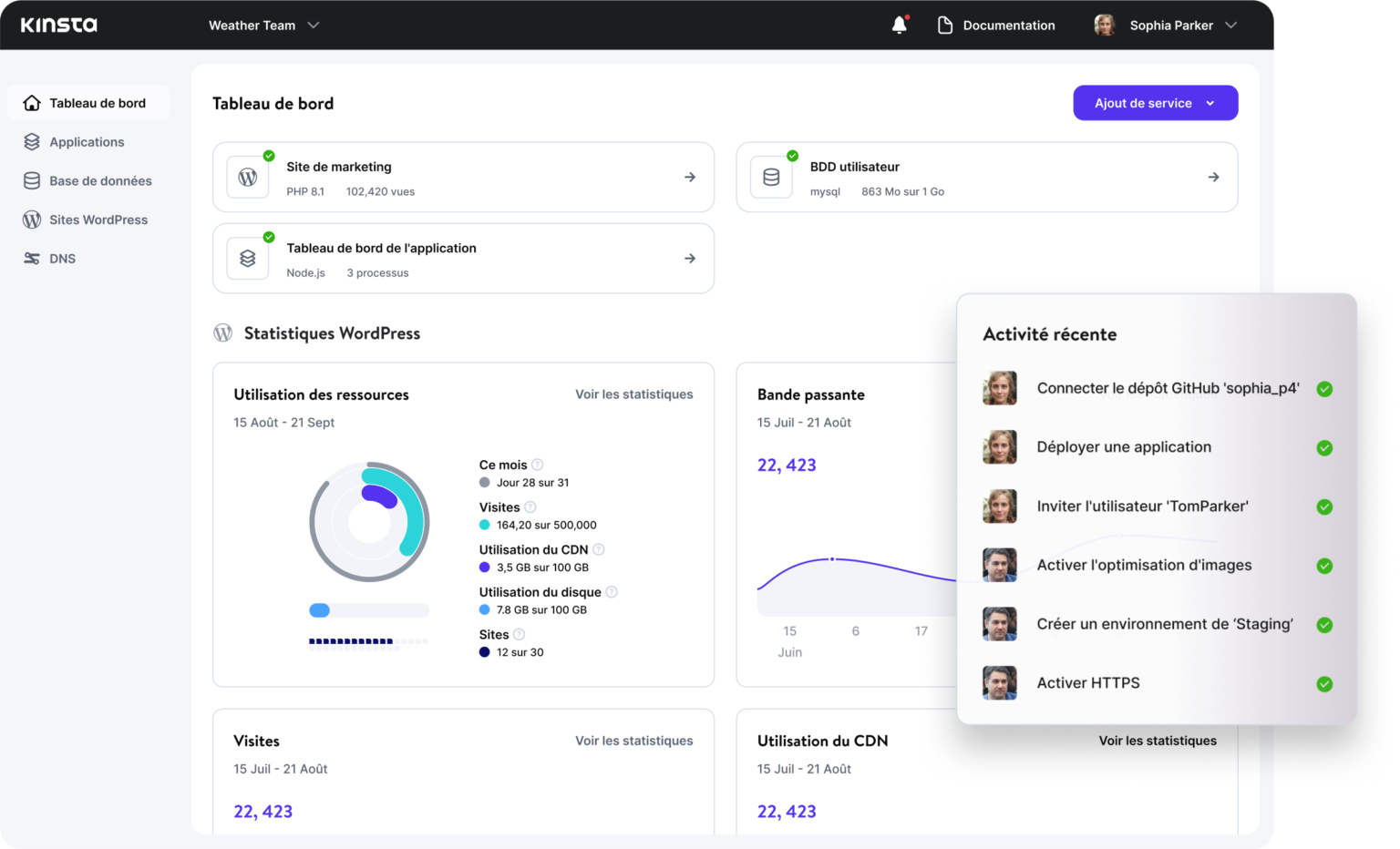Open Sites WordPress from the sidebar
1400x849 pixels.
pyautogui.click(x=31, y=219)
